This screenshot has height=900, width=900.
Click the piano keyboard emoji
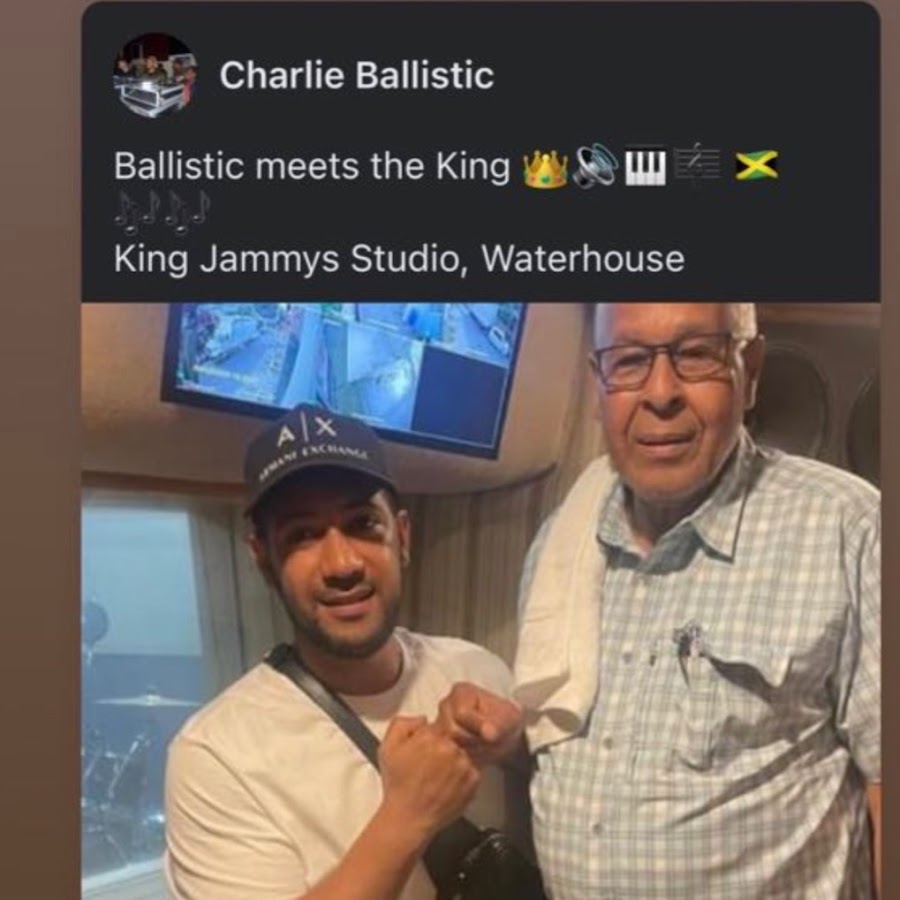point(645,168)
